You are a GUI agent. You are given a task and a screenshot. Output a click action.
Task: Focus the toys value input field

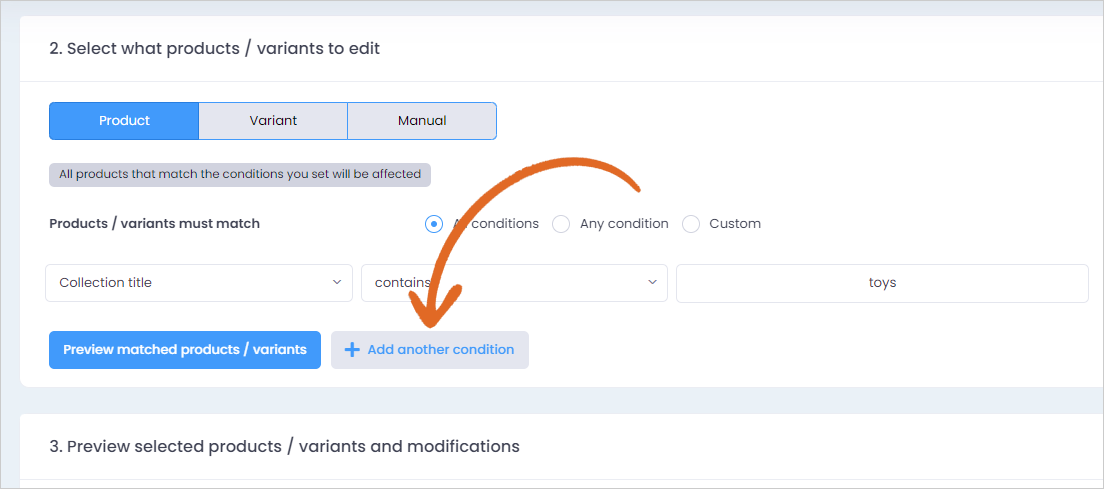pos(882,283)
